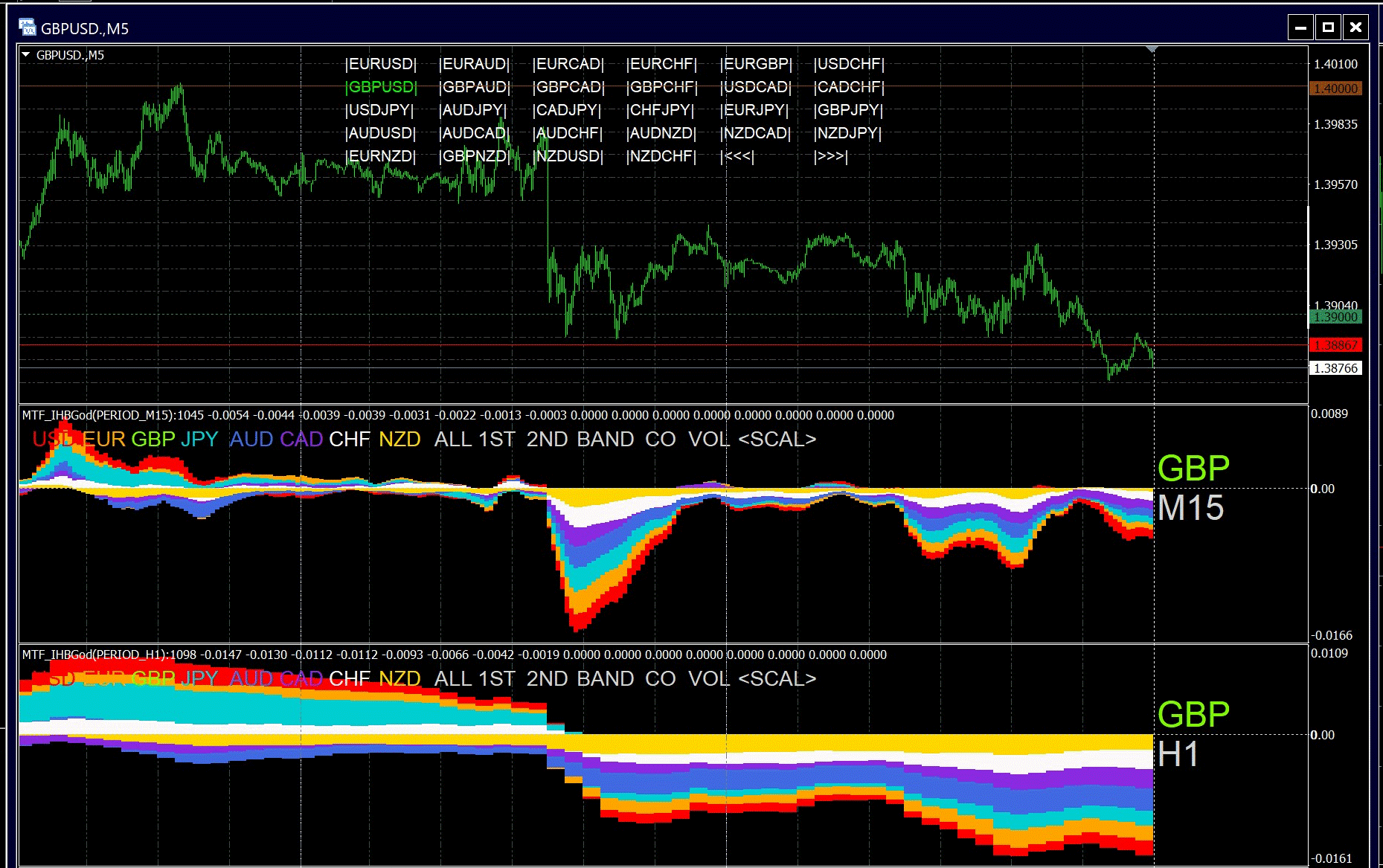Select the EURAUD pair button
The width and height of the screenshot is (1383, 868).
click(x=475, y=64)
